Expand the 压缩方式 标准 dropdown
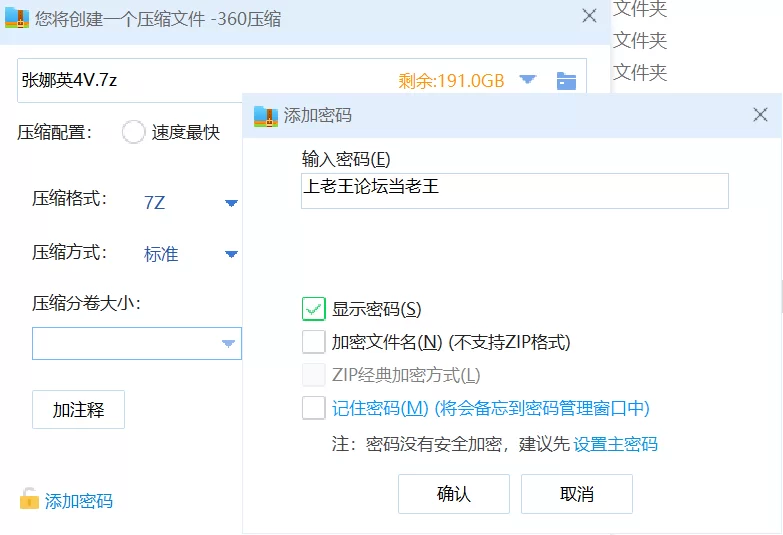 pyautogui.click(x=231, y=254)
